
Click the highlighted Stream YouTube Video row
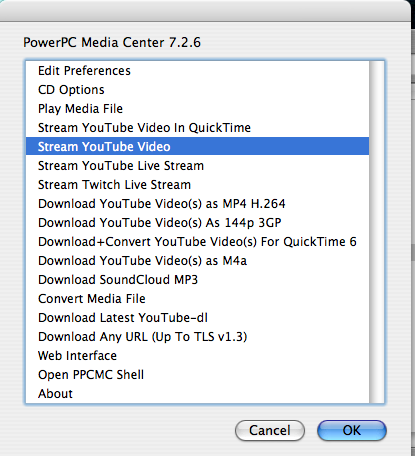[197, 147]
